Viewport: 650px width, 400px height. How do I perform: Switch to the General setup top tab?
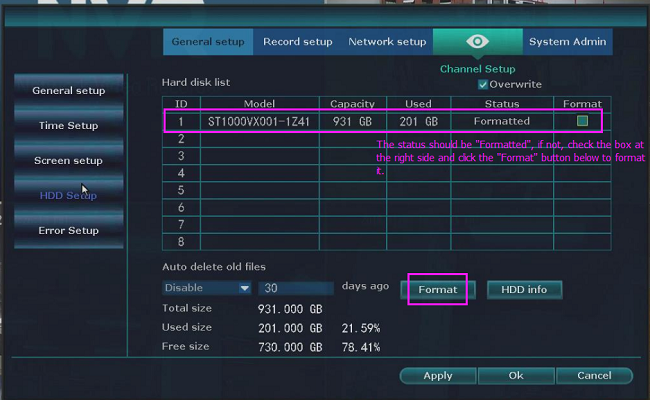(208, 42)
